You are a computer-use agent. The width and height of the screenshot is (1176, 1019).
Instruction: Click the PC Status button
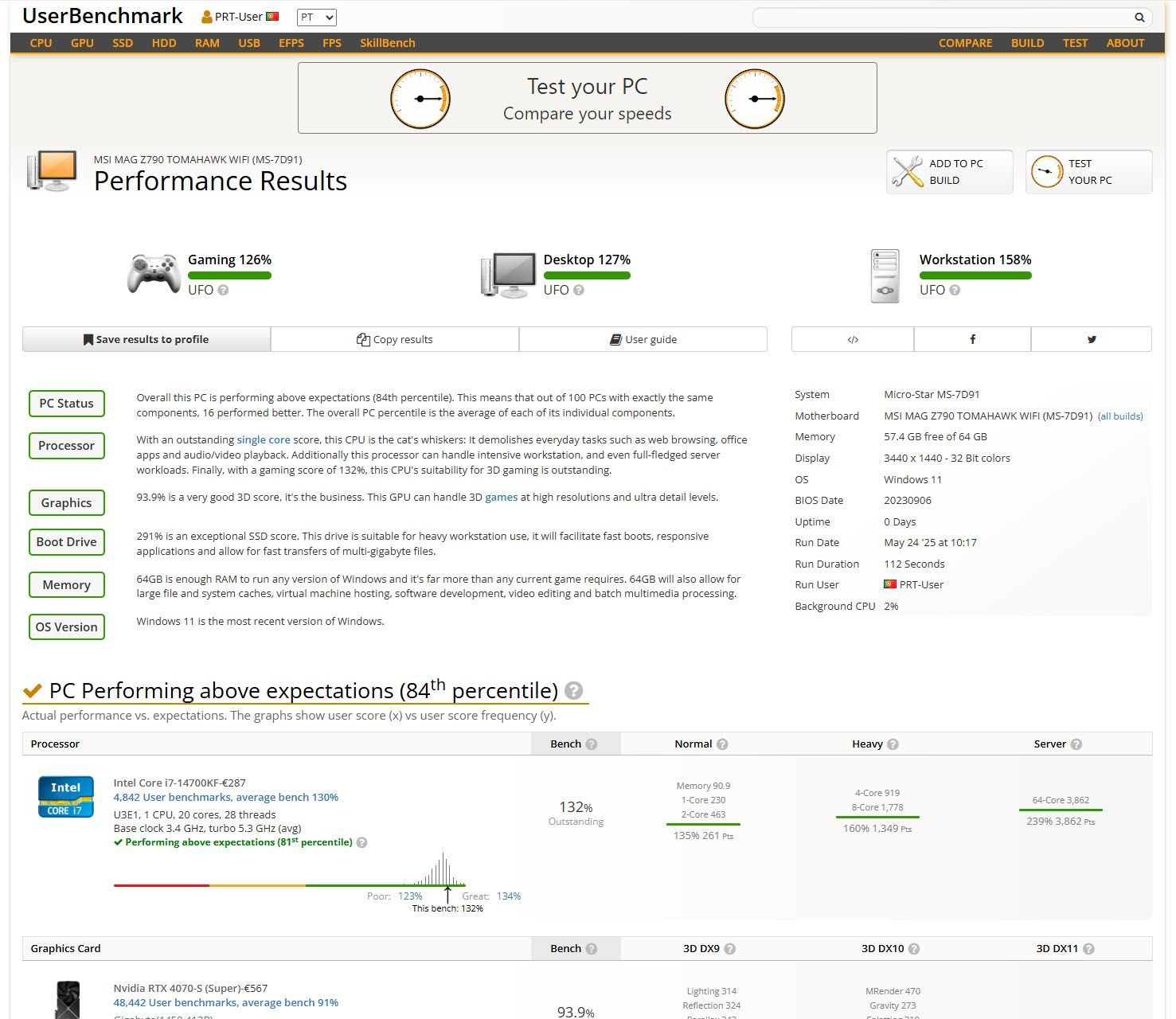coord(67,404)
